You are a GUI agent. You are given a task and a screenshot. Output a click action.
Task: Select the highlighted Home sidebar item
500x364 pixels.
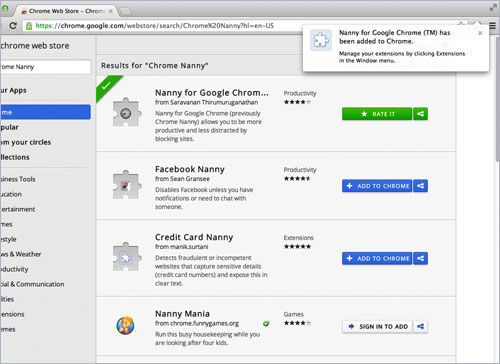[45, 112]
